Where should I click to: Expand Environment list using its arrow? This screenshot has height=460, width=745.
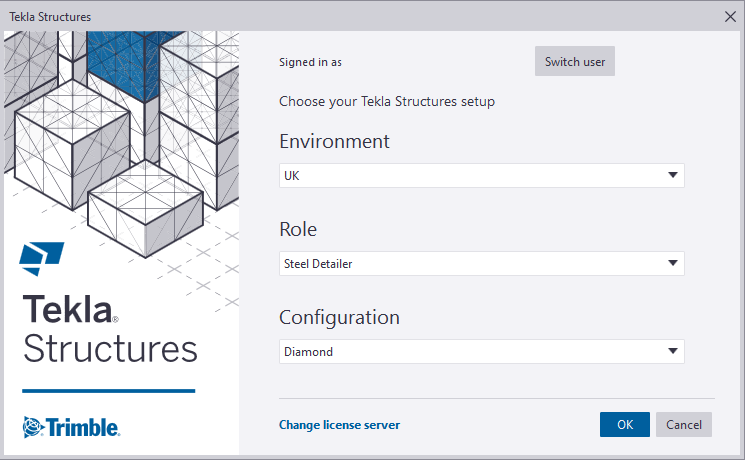(x=672, y=175)
